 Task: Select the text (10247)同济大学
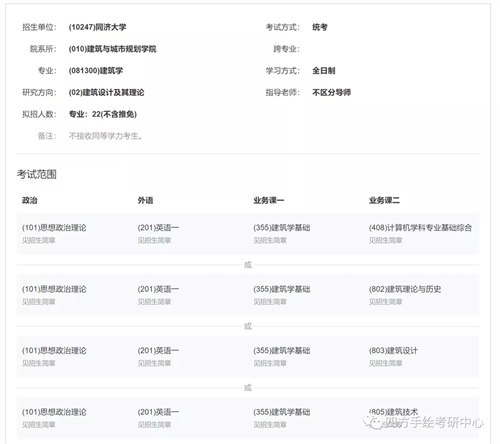pos(97,27)
